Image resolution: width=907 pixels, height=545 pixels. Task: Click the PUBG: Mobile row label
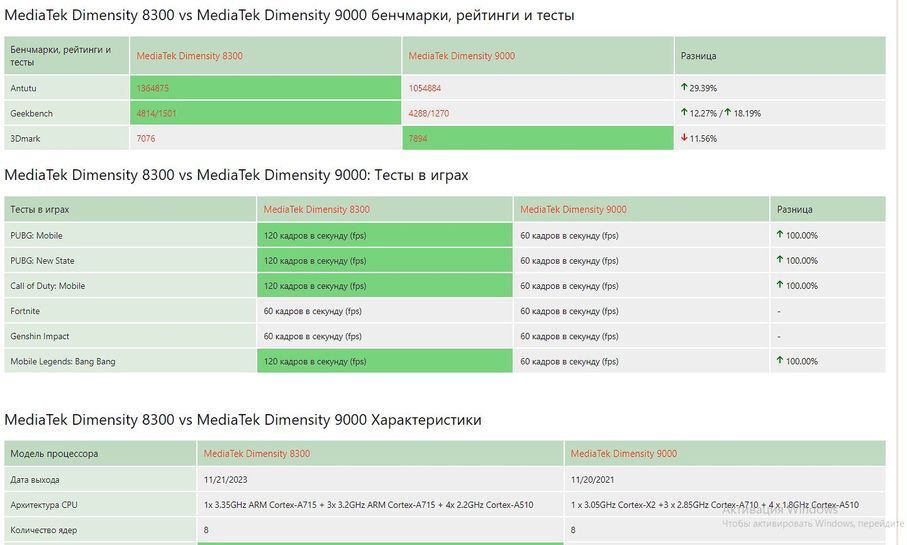(36, 235)
